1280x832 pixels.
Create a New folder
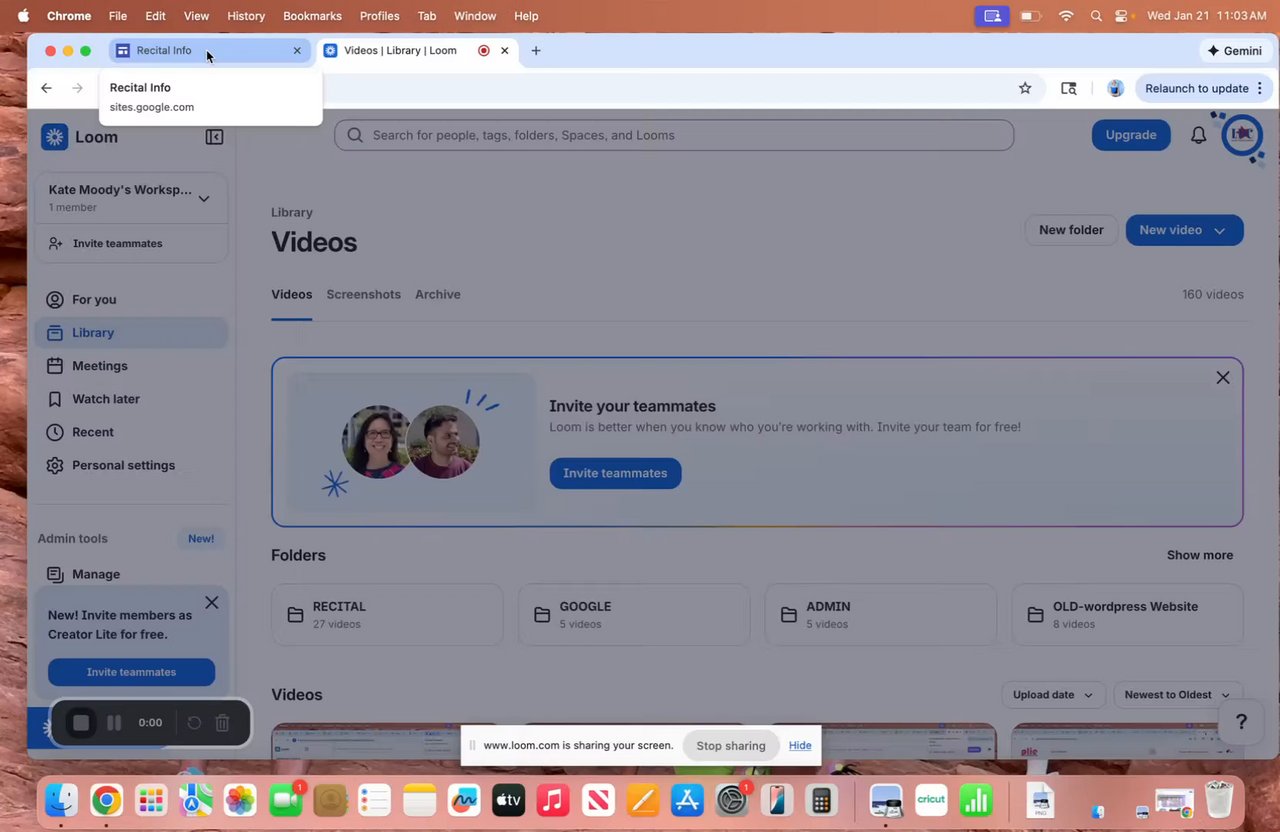coord(1071,230)
